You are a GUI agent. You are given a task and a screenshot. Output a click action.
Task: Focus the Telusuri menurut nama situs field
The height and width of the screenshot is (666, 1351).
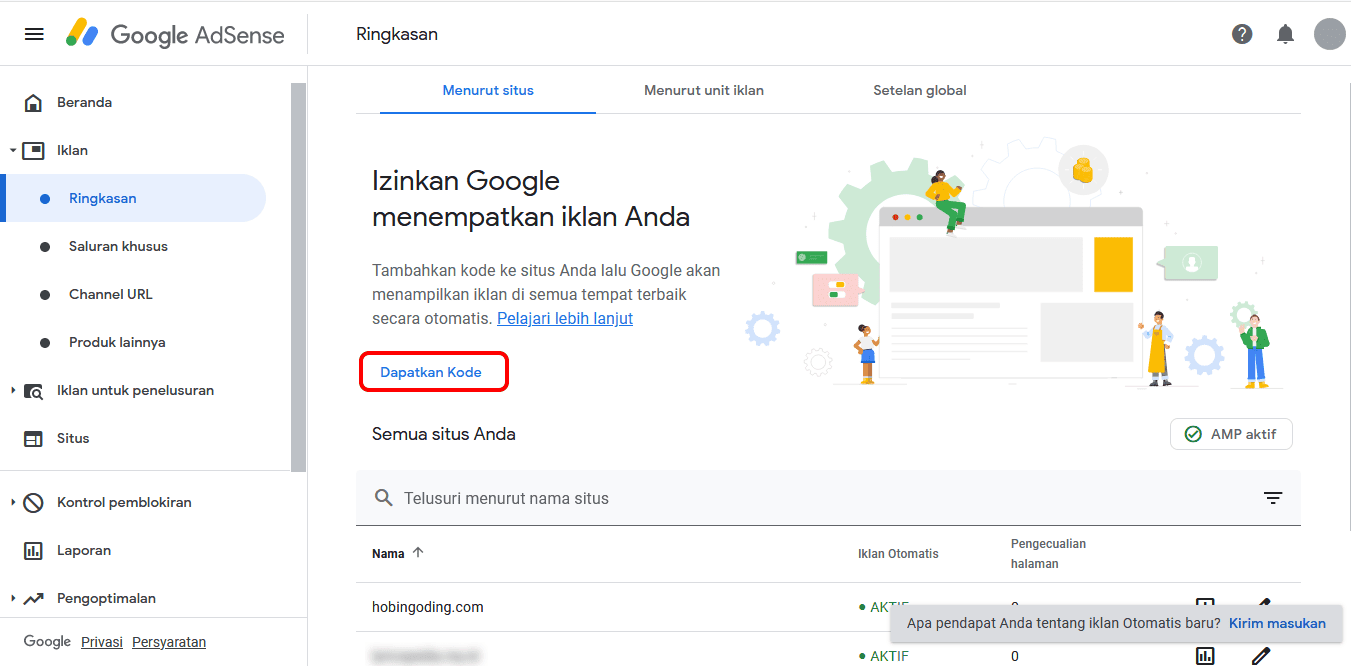pos(828,498)
